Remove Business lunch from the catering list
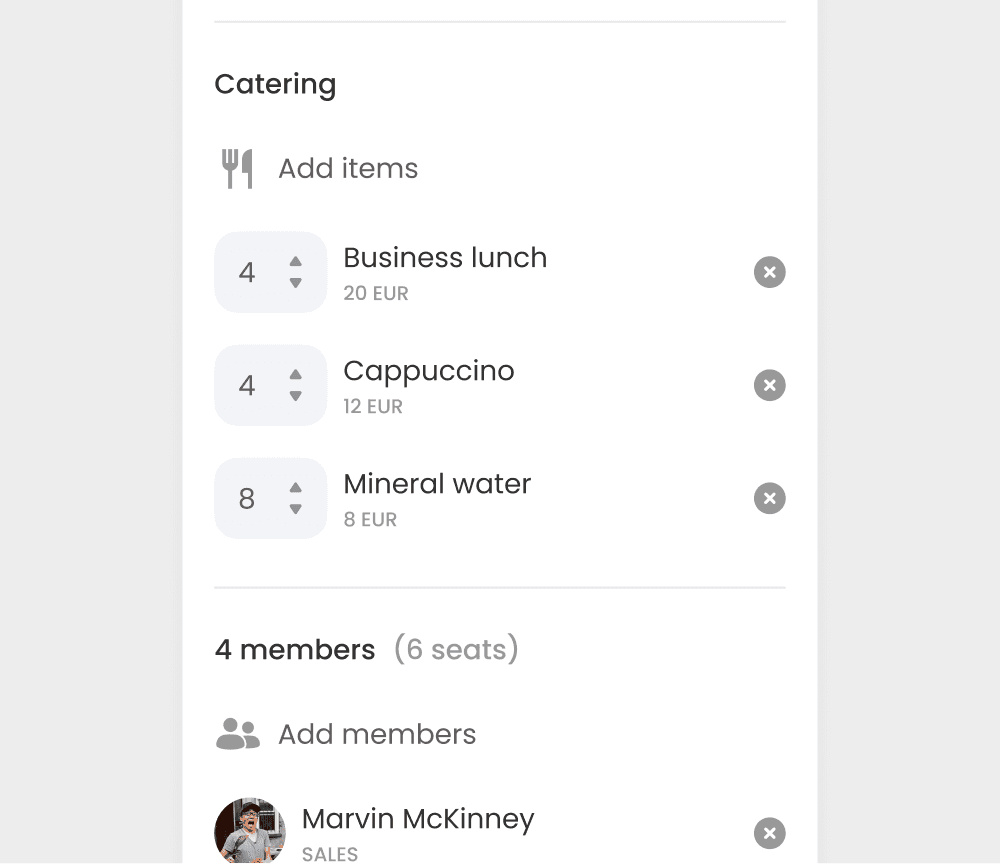The height and width of the screenshot is (864, 1000). (769, 272)
